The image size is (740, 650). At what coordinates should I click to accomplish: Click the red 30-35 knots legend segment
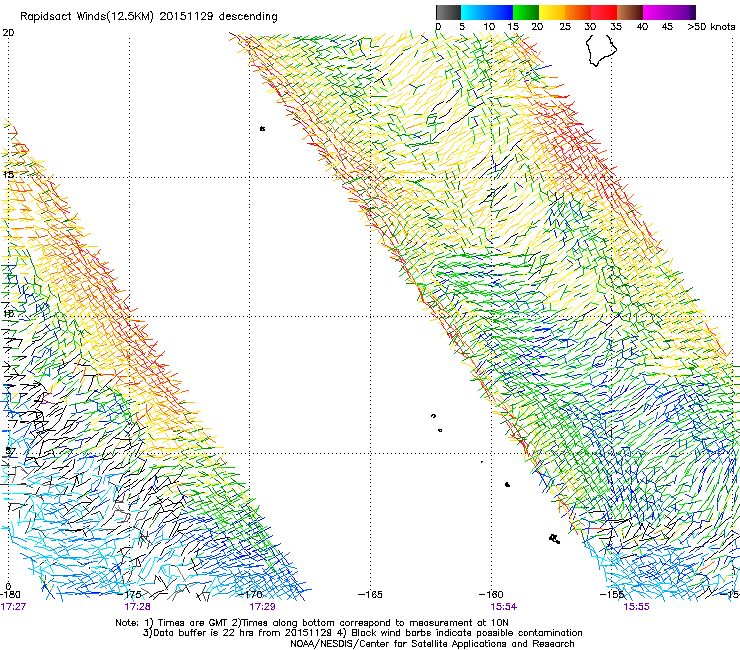604,12
